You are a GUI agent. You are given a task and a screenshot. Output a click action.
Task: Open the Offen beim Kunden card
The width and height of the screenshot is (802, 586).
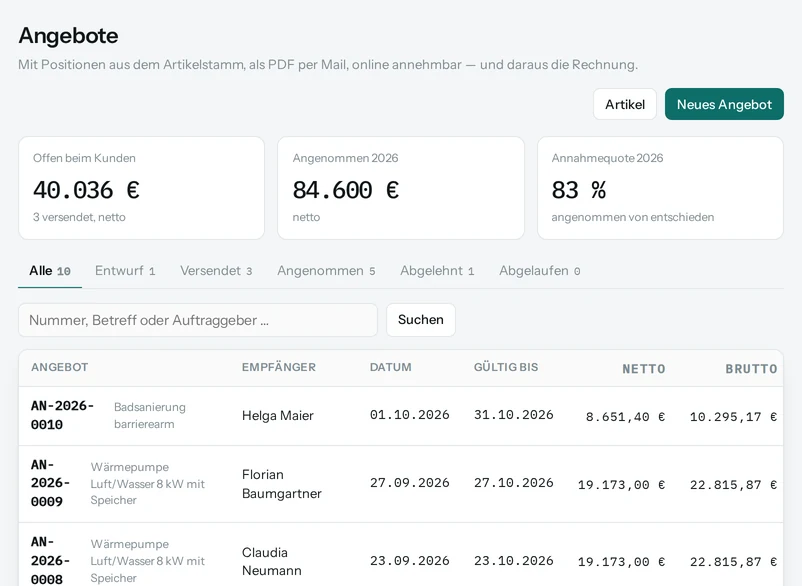[141, 188]
